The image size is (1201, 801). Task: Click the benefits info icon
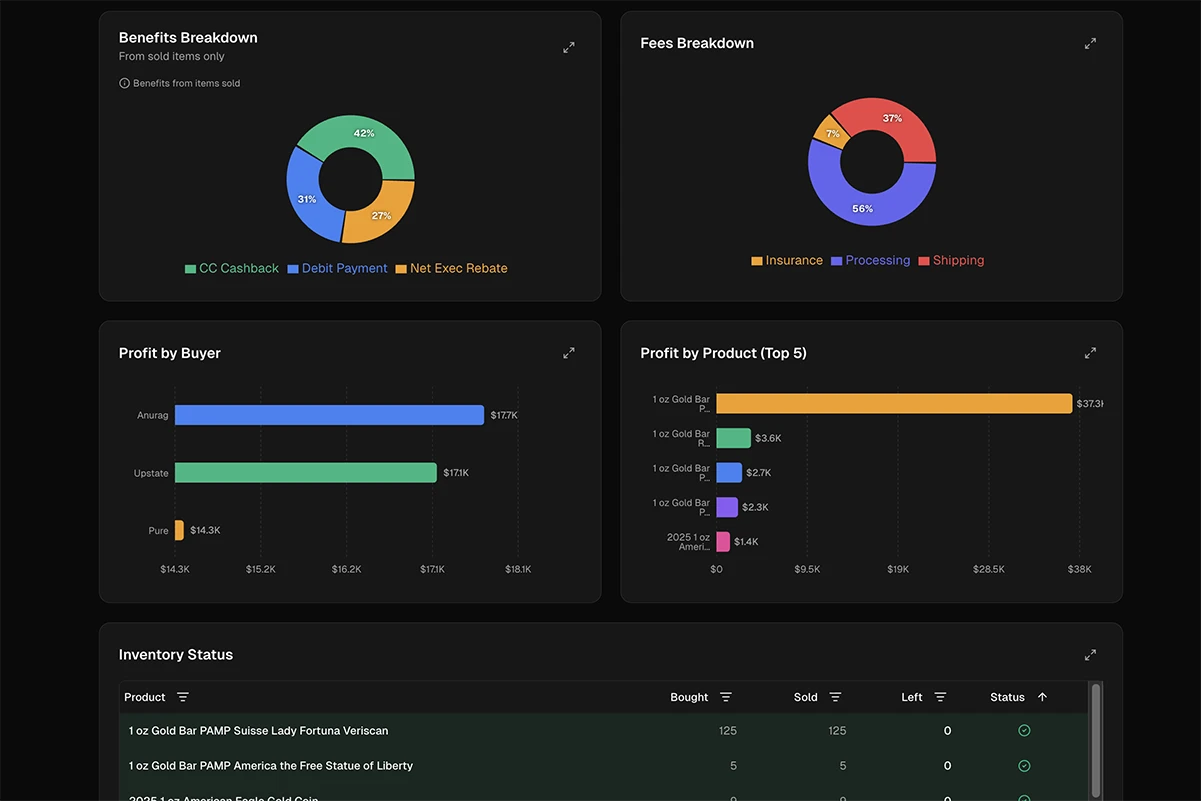(125, 84)
